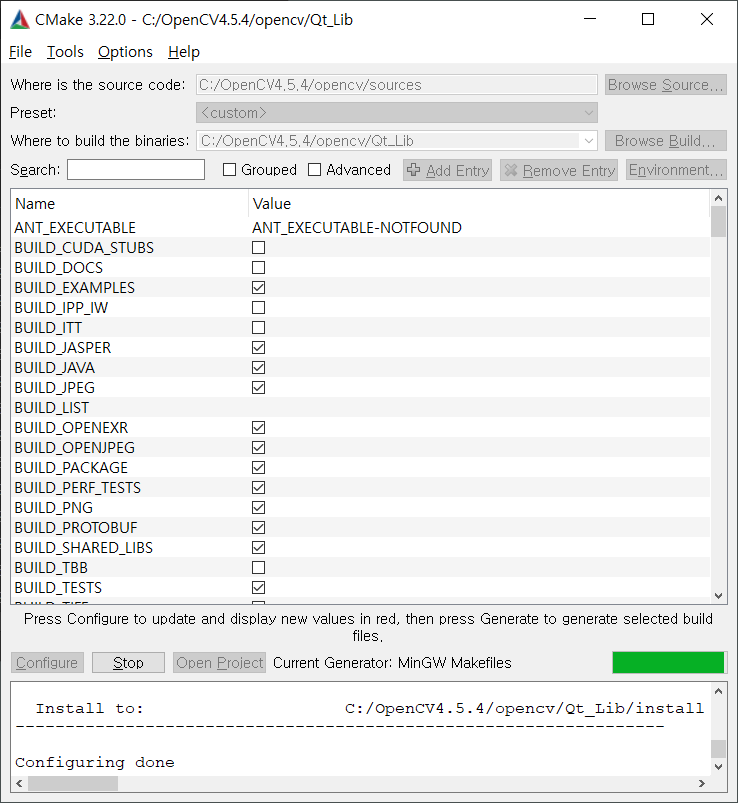The width and height of the screenshot is (738, 803).
Task: Click left arrow of log horizontal scrollbar
Action: point(19,784)
